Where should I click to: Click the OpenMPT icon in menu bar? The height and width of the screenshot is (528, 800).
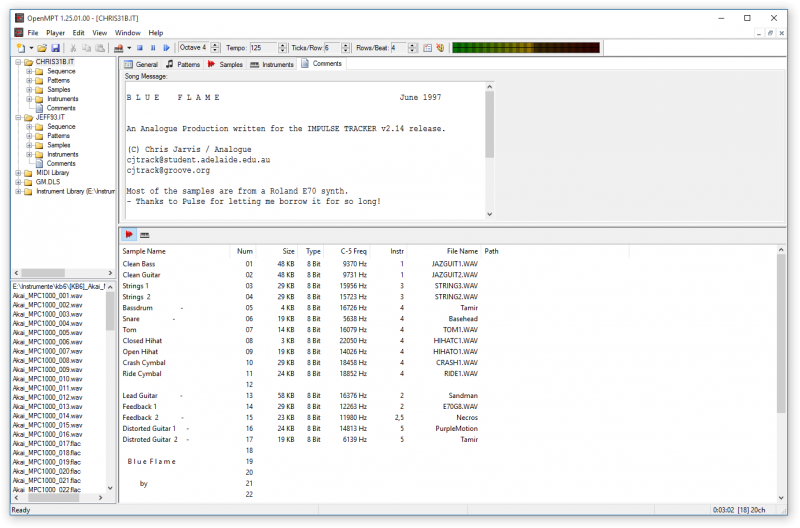(19, 33)
